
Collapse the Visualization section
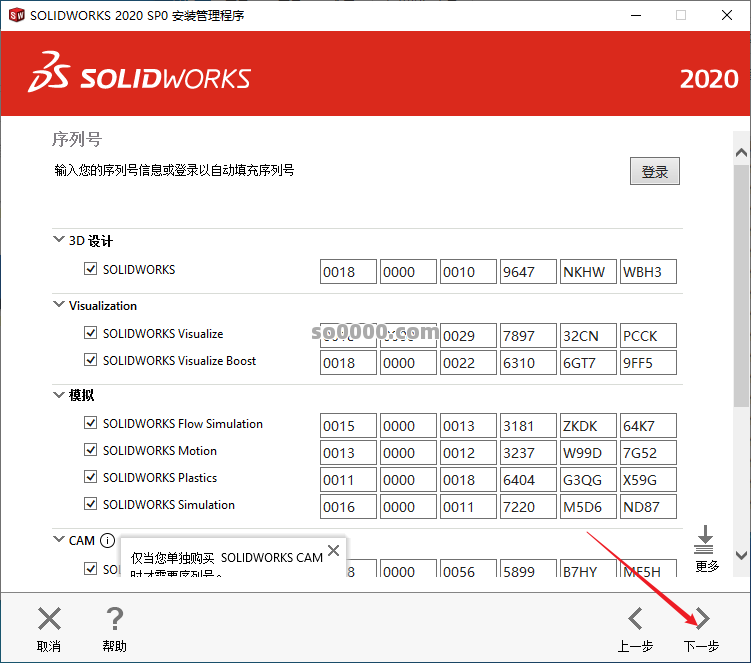pyautogui.click(x=58, y=304)
